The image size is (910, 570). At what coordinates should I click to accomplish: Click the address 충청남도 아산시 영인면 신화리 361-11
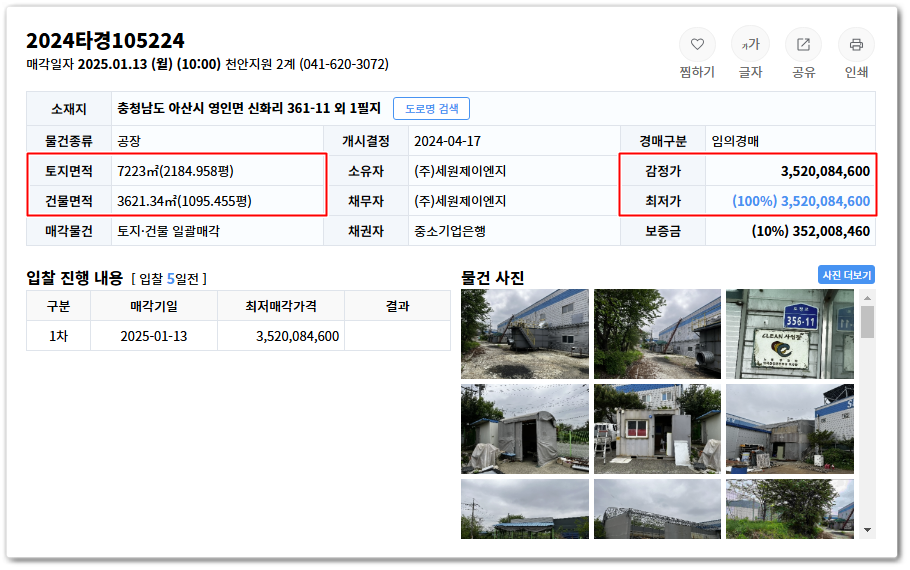(249, 109)
